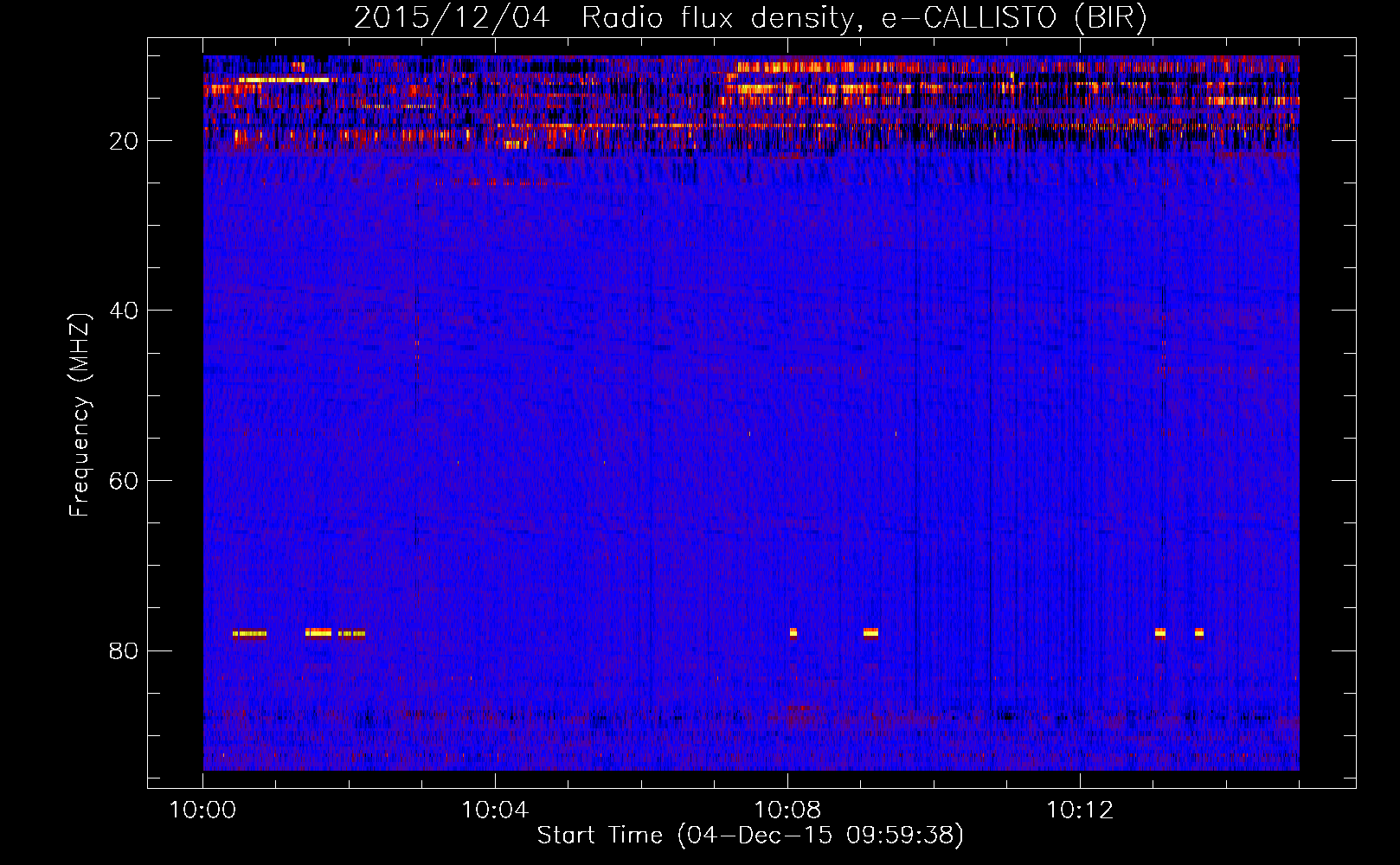Click the "10:04" time tick label
The image size is (1400, 865).
(x=495, y=811)
